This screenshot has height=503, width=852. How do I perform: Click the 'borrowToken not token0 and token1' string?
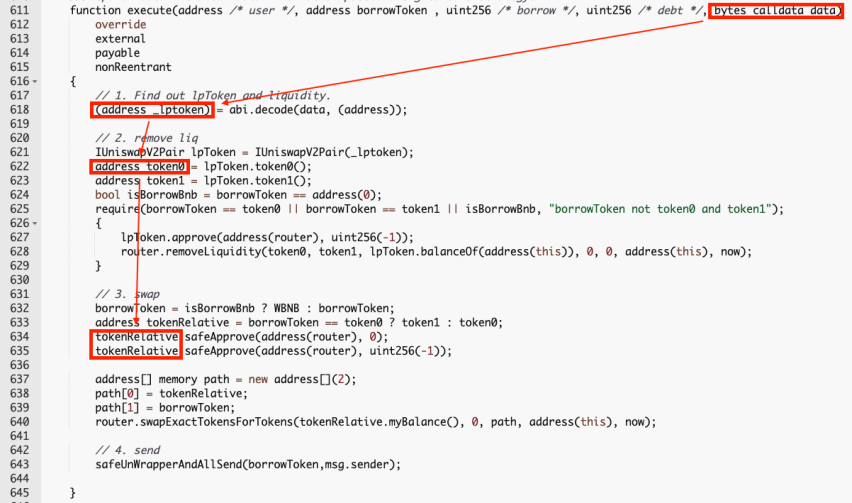(x=660, y=209)
